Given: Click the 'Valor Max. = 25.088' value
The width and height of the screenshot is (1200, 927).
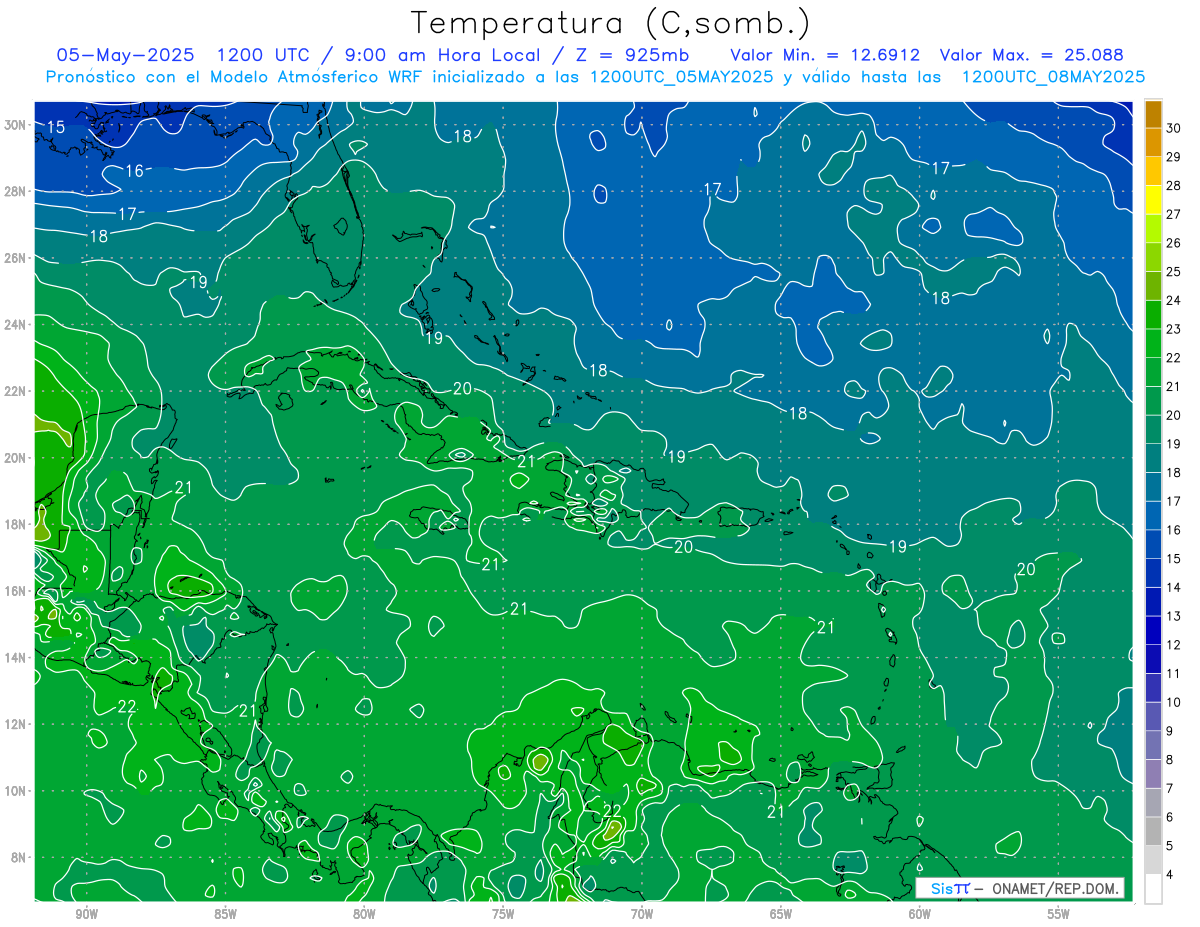Looking at the screenshot, I should click(x=1032, y=55).
